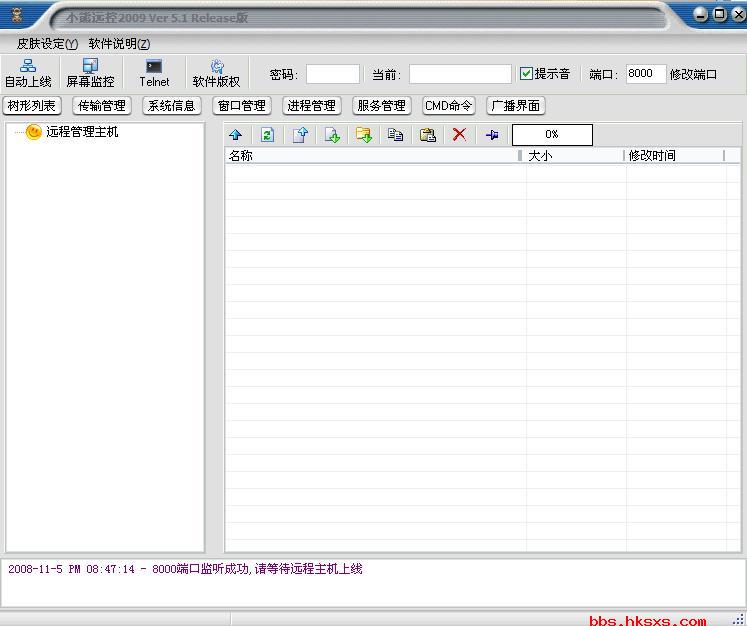Image resolution: width=747 pixels, height=626 pixels.
Task: Open the 软件说明 menu
Action: pos(119,44)
